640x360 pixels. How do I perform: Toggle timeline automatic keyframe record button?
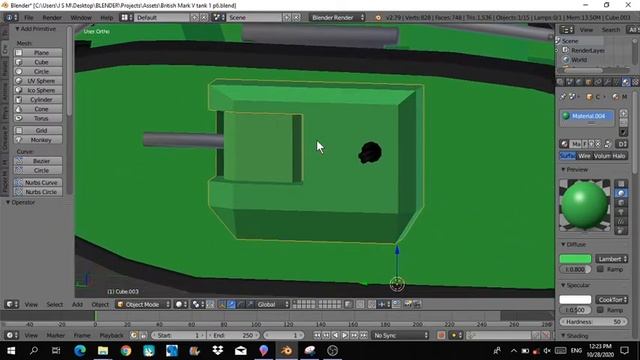tap(441, 335)
